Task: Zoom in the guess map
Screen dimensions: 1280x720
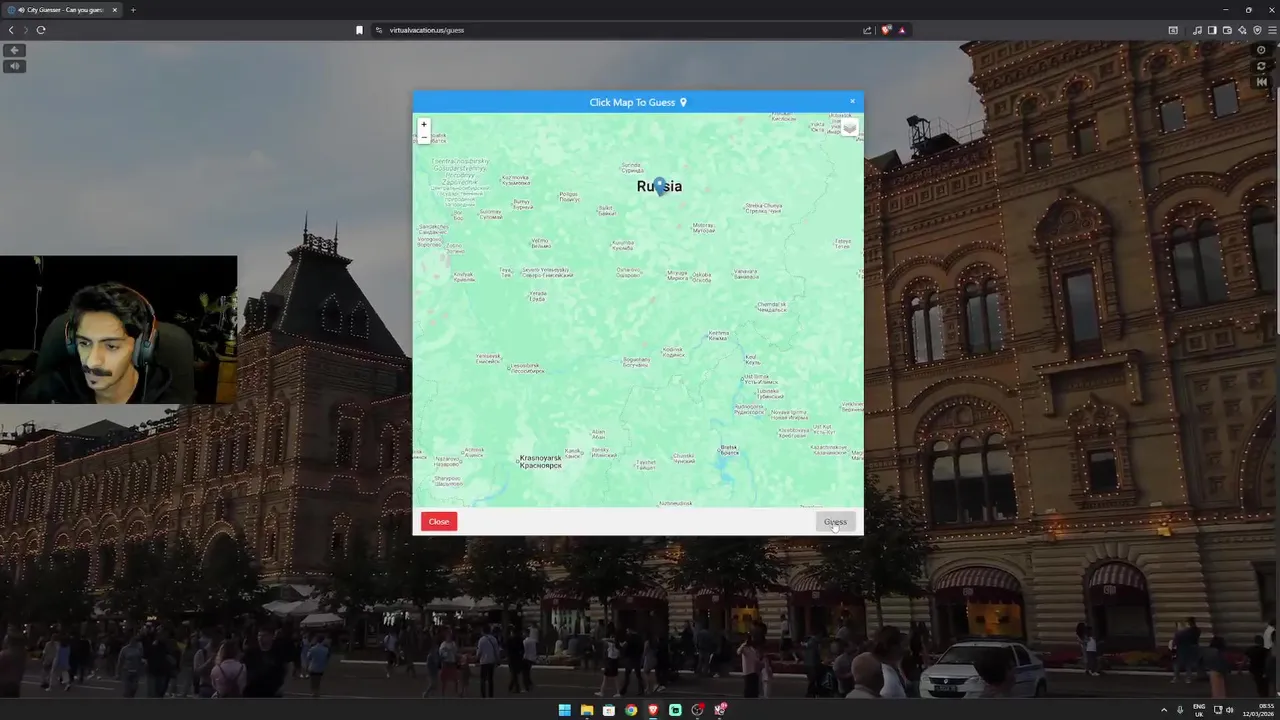Action: pos(424,125)
